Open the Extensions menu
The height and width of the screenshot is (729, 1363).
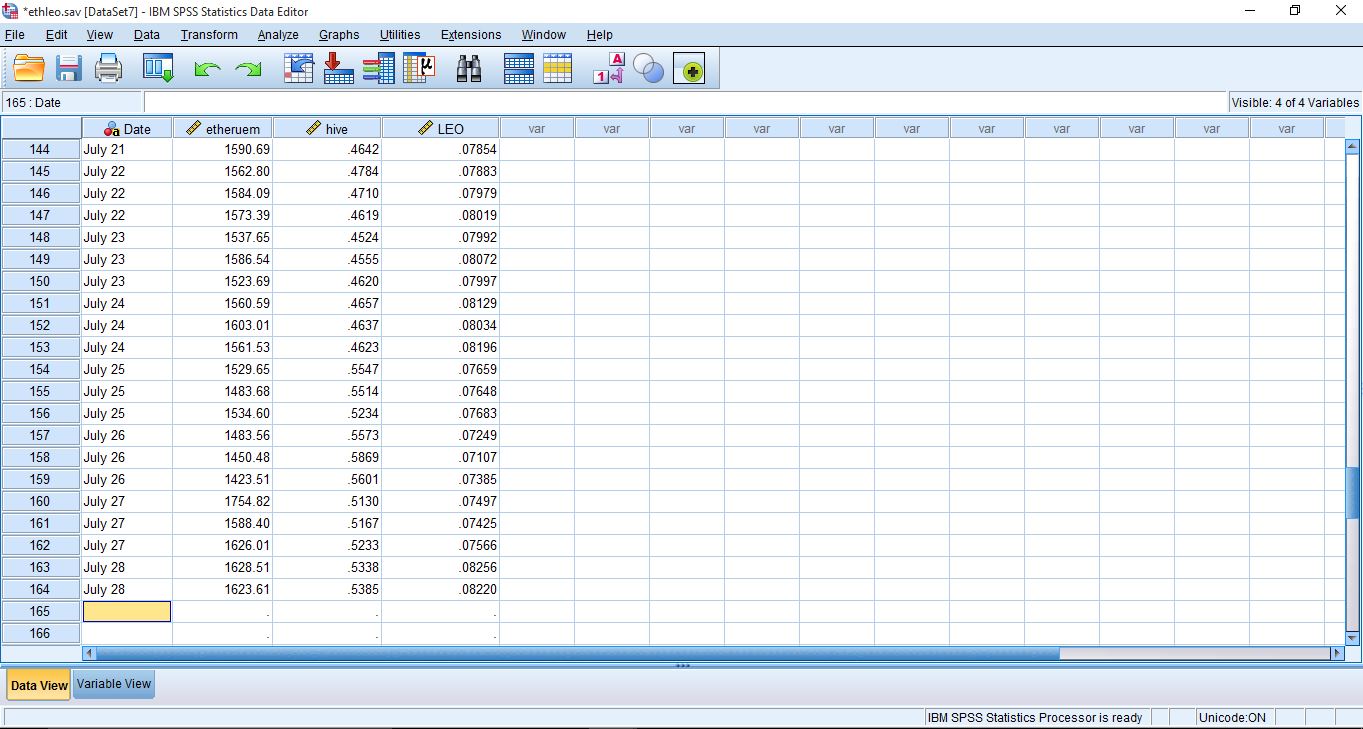pos(471,35)
